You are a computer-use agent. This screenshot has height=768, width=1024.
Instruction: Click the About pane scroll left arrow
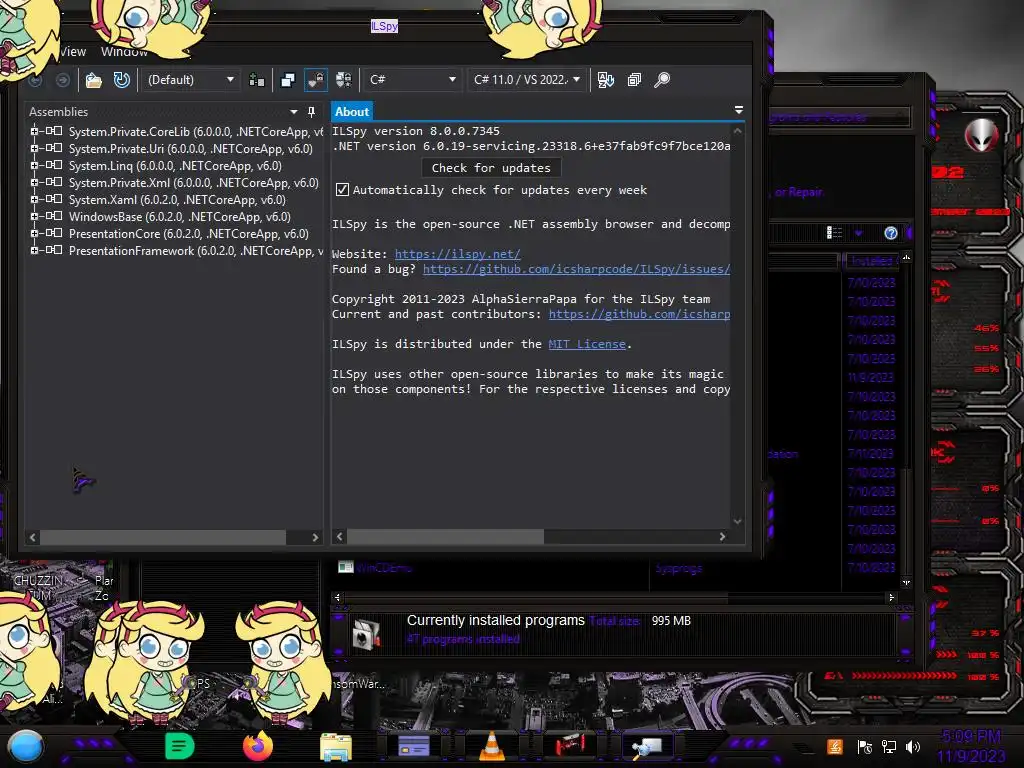click(339, 536)
